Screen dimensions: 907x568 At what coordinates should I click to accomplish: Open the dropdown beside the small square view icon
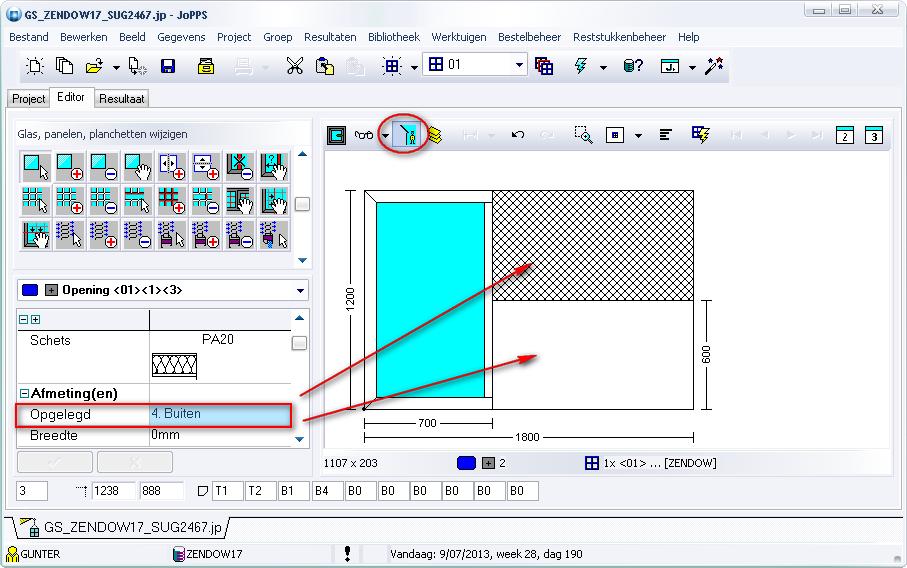[x=639, y=136]
